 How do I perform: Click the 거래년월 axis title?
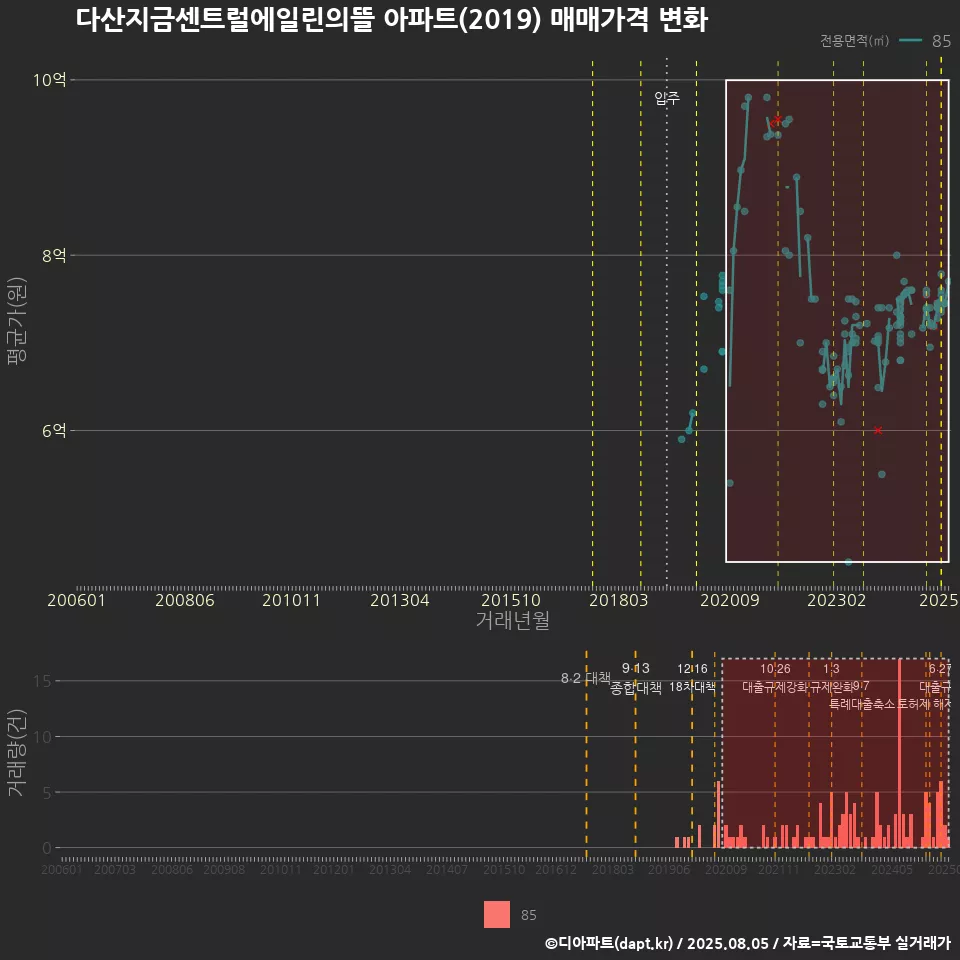512,620
